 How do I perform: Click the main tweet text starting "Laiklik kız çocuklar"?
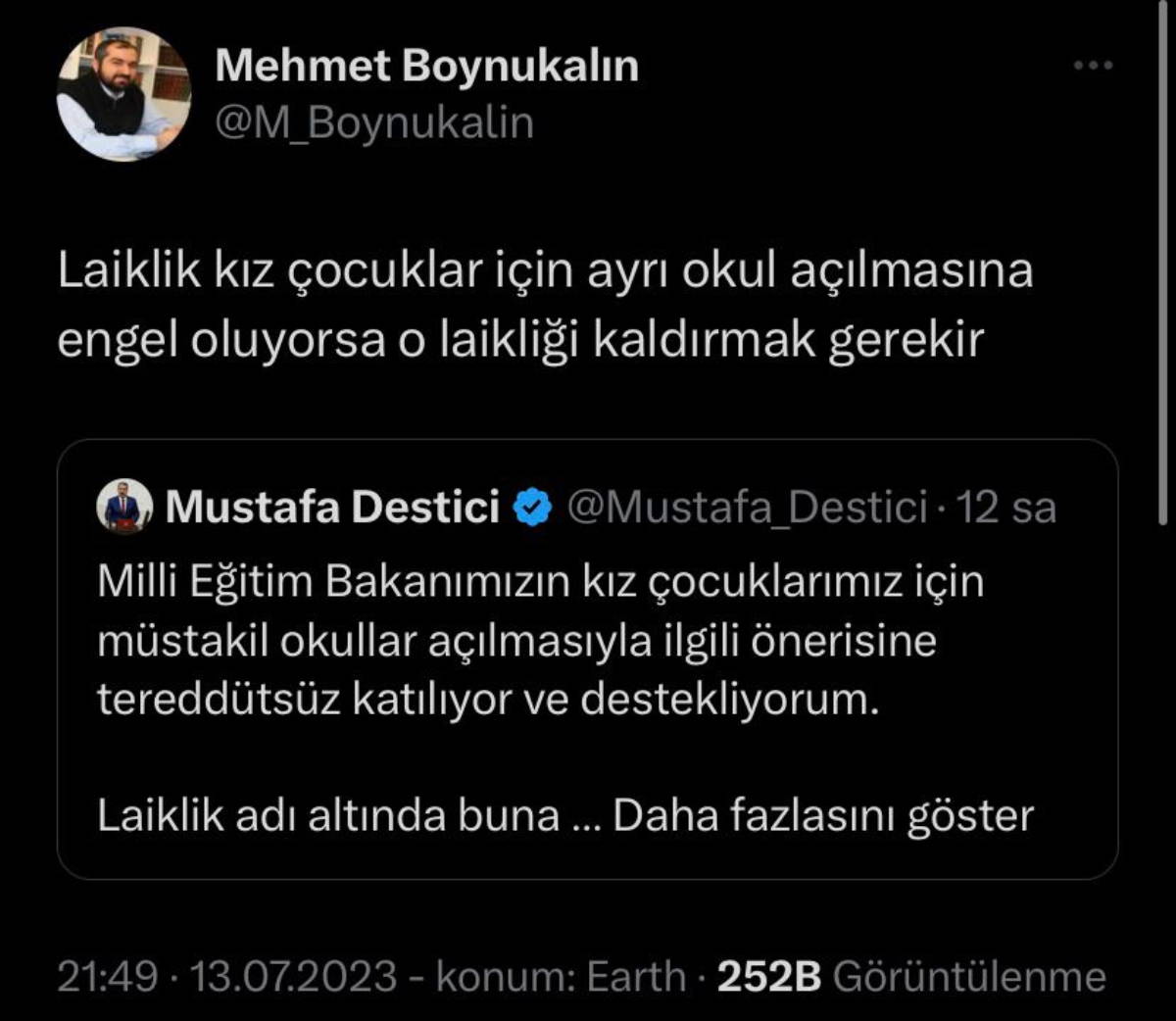pos(545,306)
